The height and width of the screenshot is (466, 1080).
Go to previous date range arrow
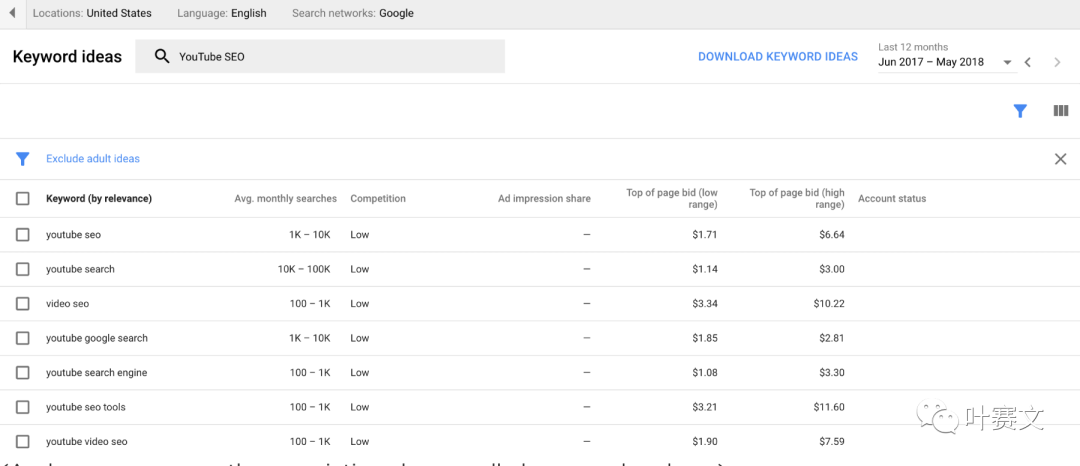[1028, 62]
